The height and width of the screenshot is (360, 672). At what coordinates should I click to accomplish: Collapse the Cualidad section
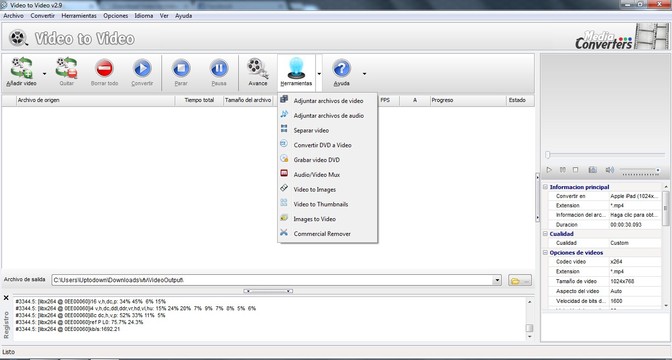coord(546,234)
